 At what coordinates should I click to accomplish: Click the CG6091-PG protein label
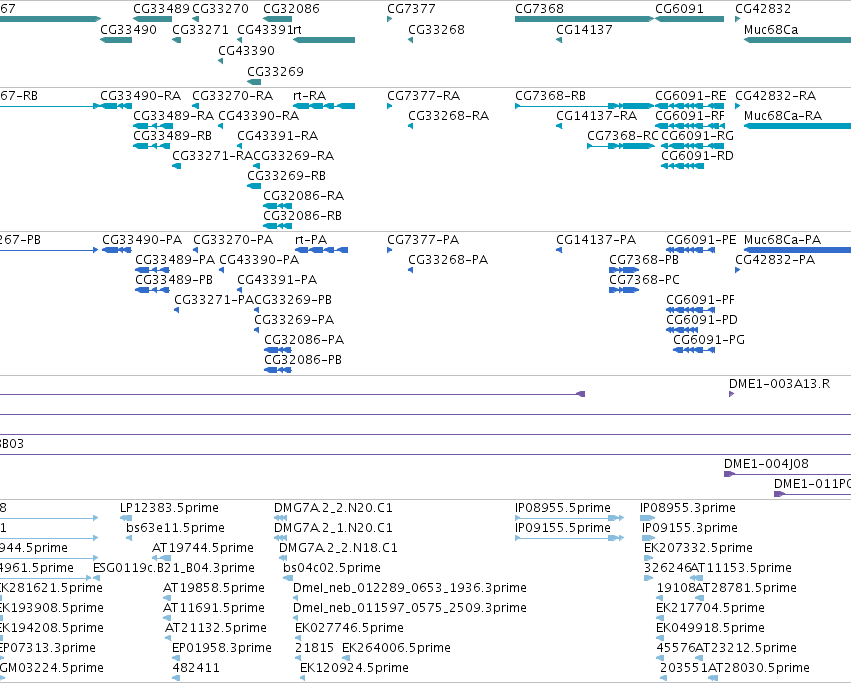tap(709, 340)
